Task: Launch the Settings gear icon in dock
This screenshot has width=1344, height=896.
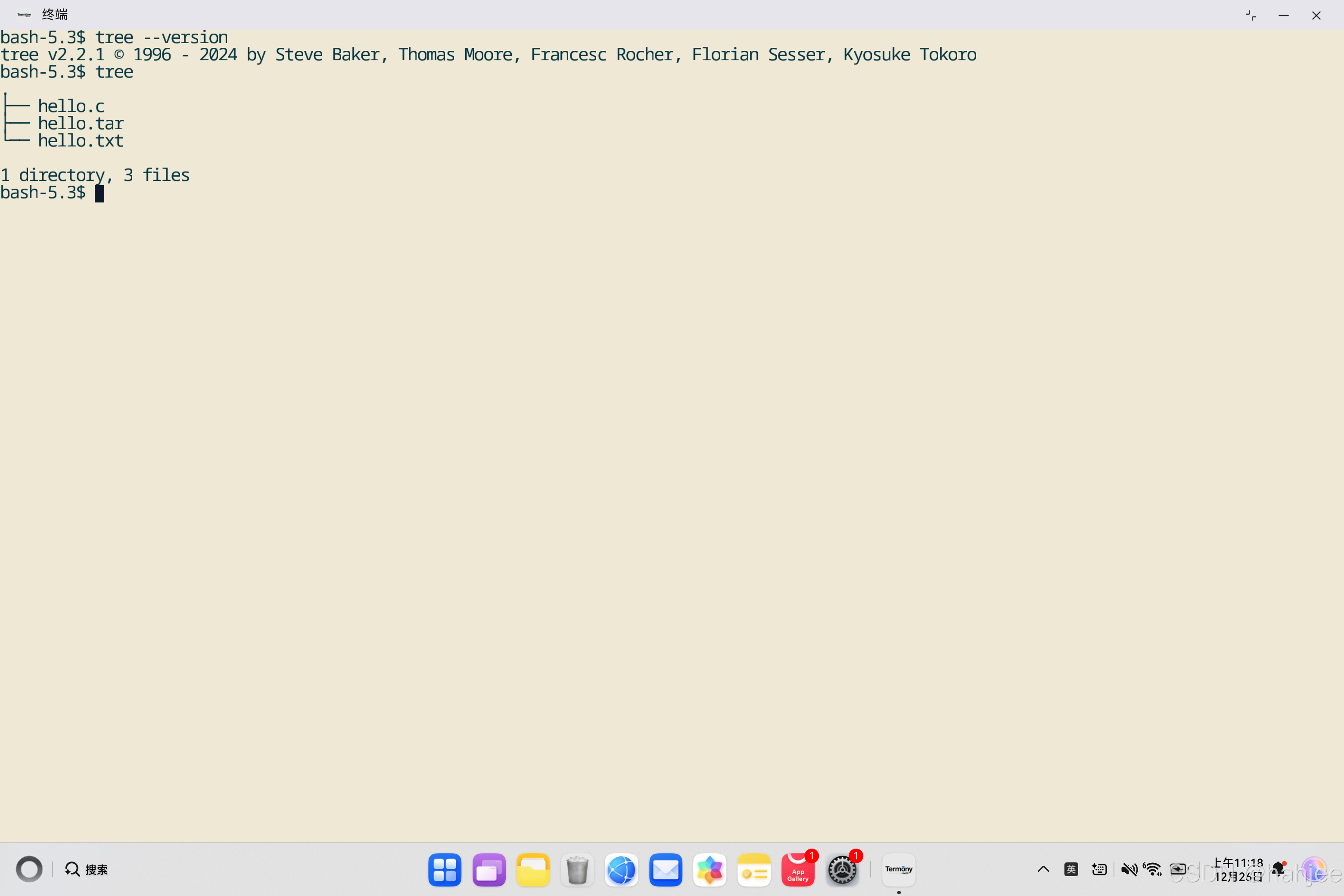Action: [x=842, y=869]
